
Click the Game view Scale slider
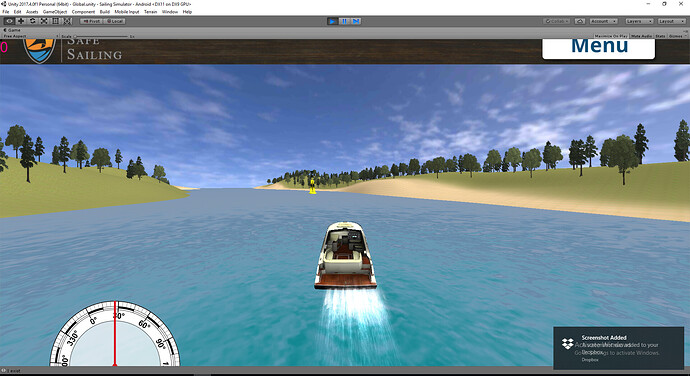pyautogui.click(x=102, y=36)
